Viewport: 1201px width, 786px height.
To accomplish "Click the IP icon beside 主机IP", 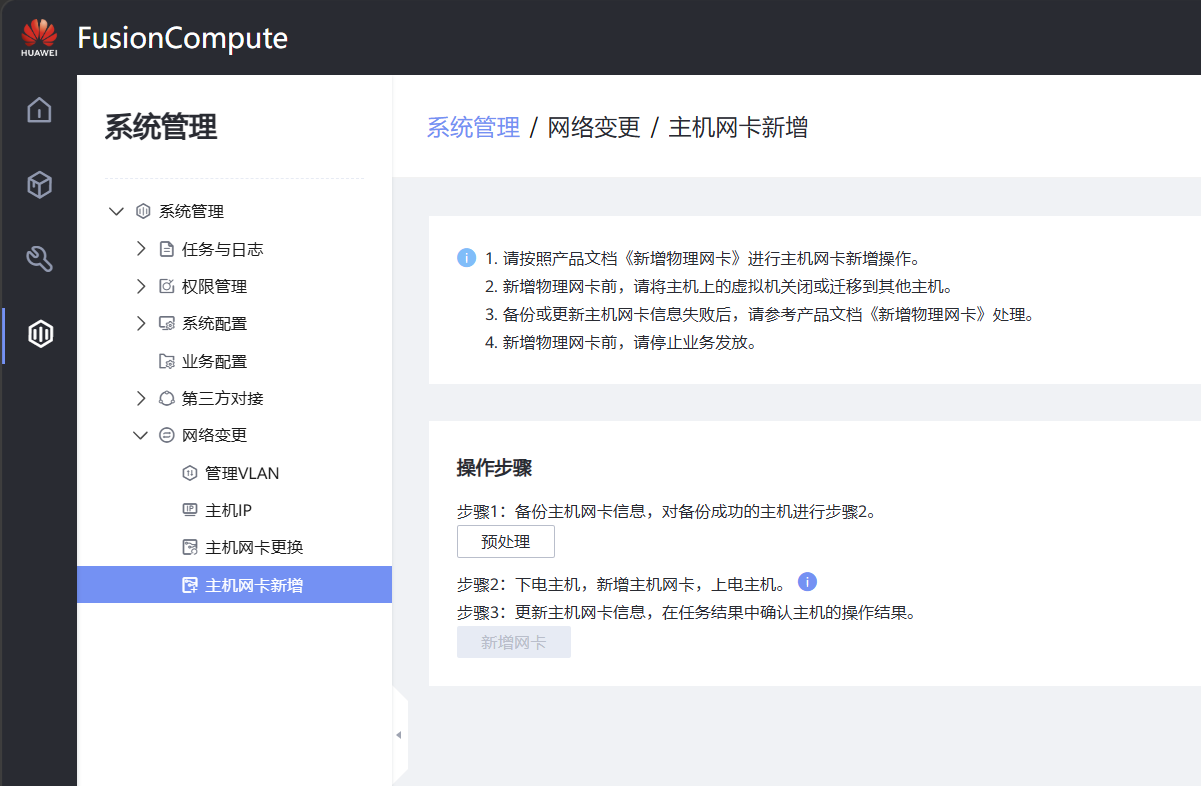I will click(190, 510).
